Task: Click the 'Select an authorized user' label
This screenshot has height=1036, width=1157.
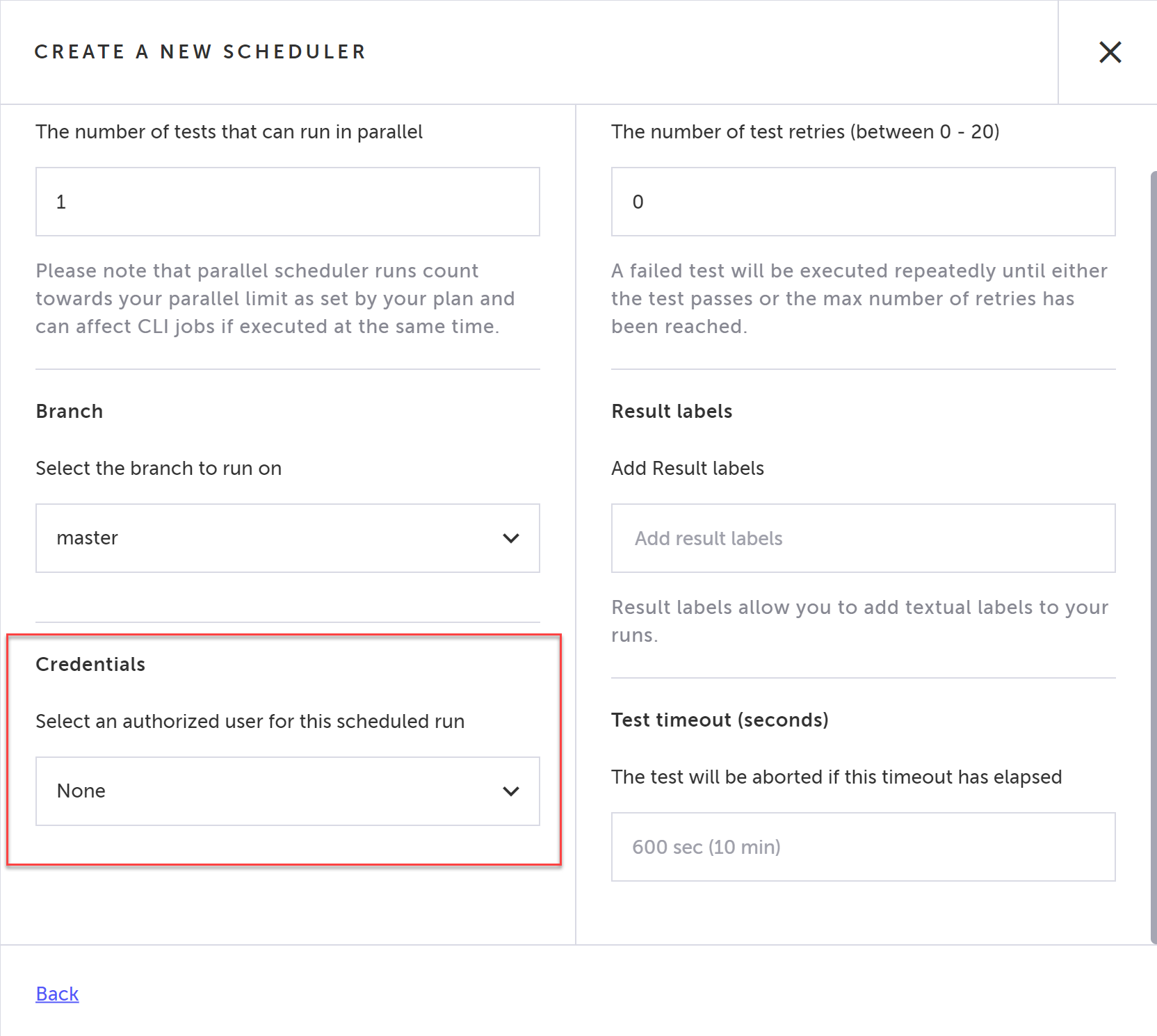Action: tap(250, 721)
